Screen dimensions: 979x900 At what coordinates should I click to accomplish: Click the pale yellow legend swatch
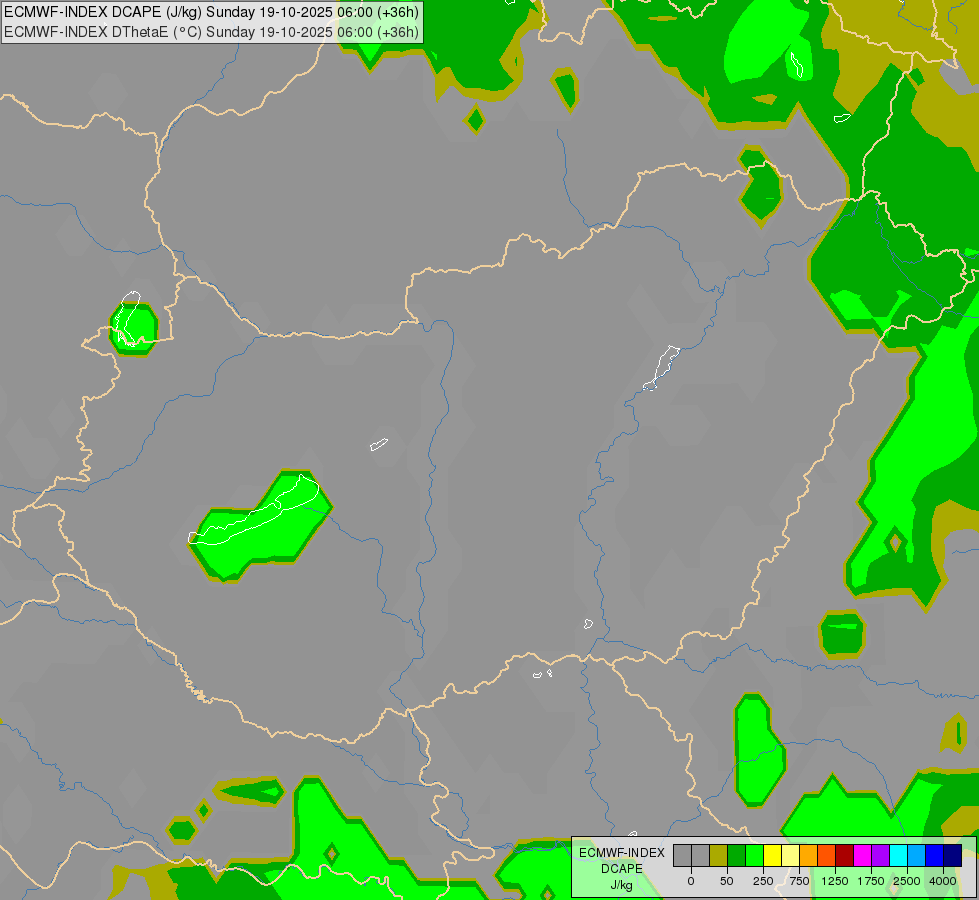[x=790, y=856]
